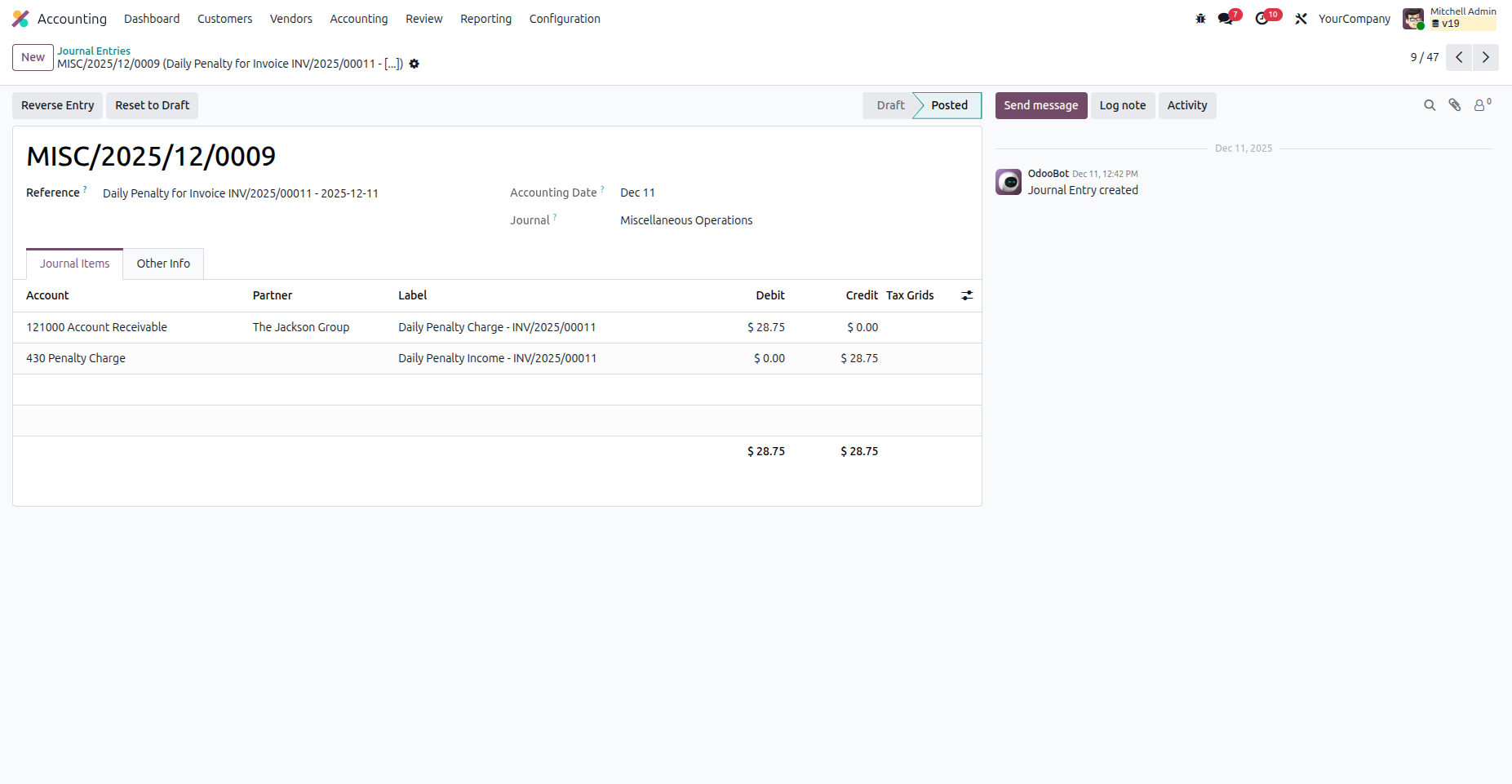Open the conversations chat icon with 7 badge
This screenshot has height=784, width=1512.
point(1229,18)
